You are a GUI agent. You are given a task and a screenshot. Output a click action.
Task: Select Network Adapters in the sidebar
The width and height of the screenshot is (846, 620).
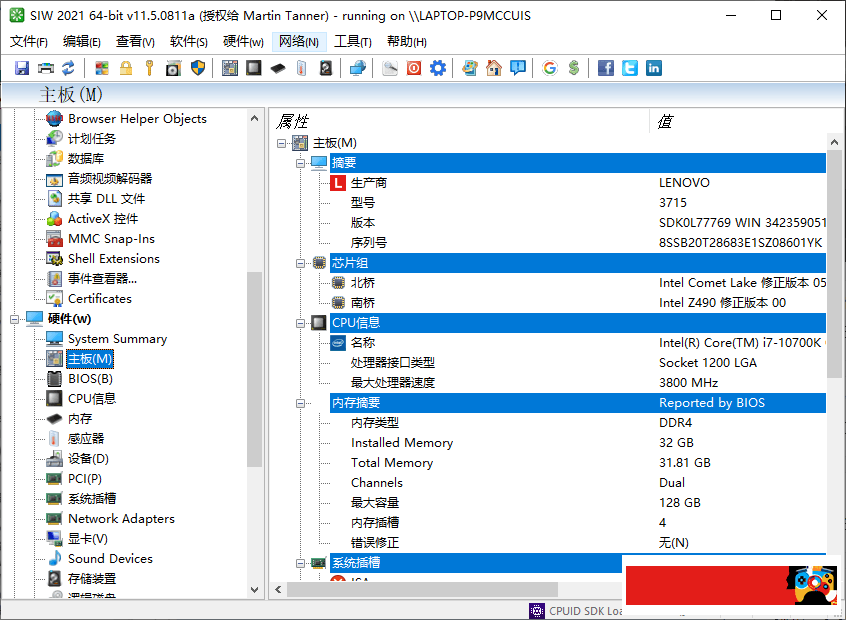(121, 519)
